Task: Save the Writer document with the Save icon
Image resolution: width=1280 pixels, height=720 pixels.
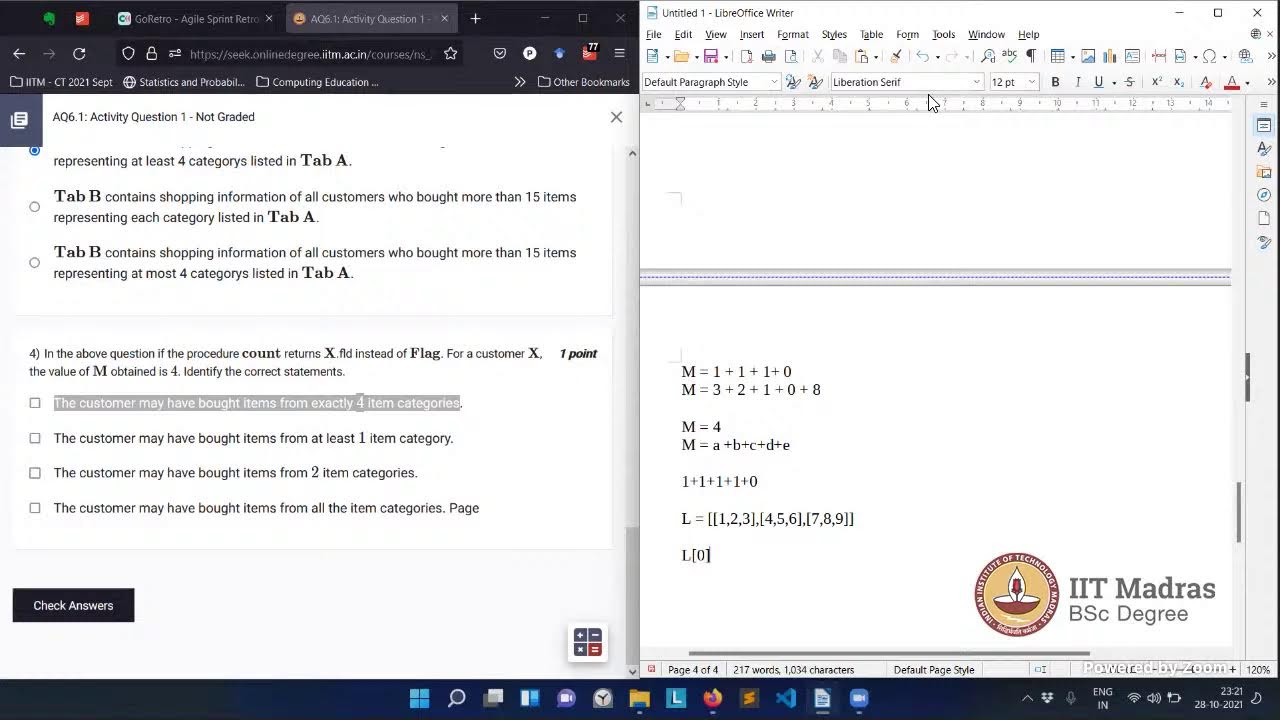Action: pos(711,56)
